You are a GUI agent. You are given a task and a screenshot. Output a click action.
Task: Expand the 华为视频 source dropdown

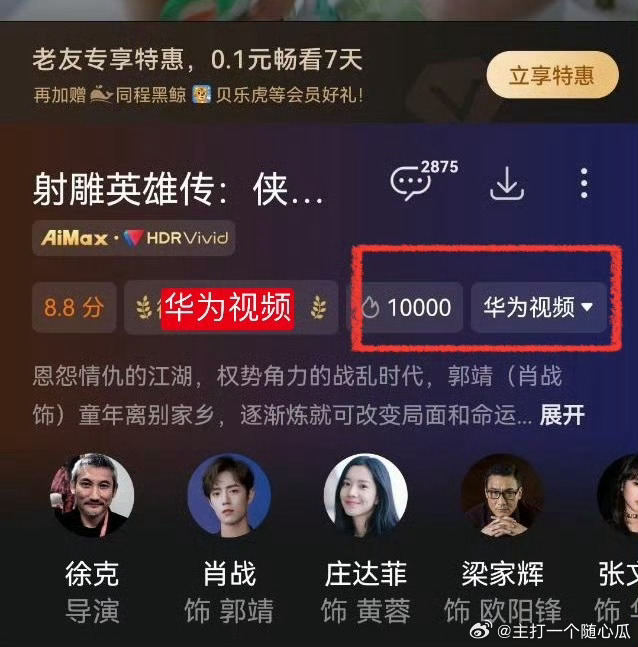tap(539, 307)
